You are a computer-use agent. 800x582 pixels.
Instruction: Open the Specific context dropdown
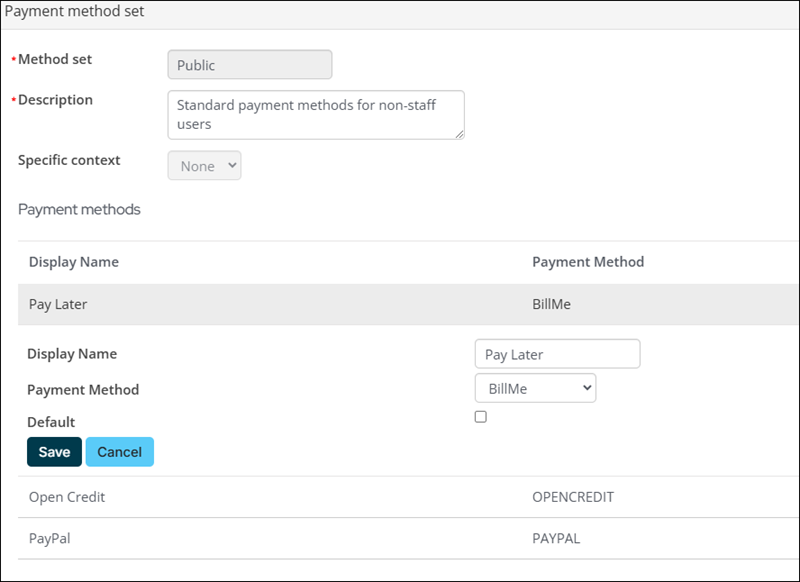(x=204, y=165)
